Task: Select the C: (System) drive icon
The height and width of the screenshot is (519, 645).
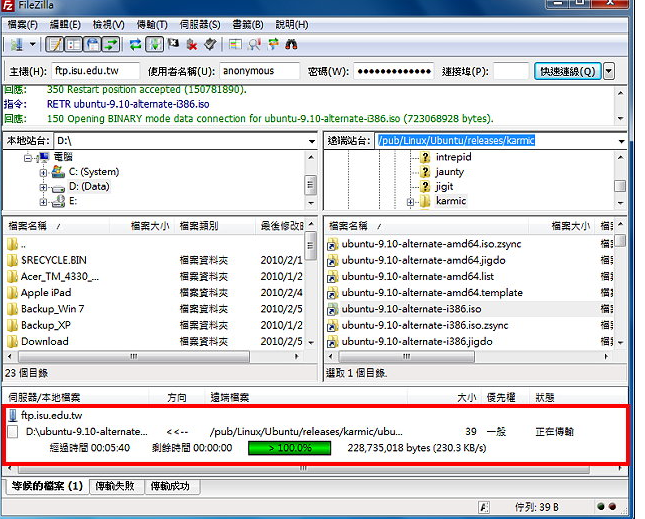Action: [58, 171]
